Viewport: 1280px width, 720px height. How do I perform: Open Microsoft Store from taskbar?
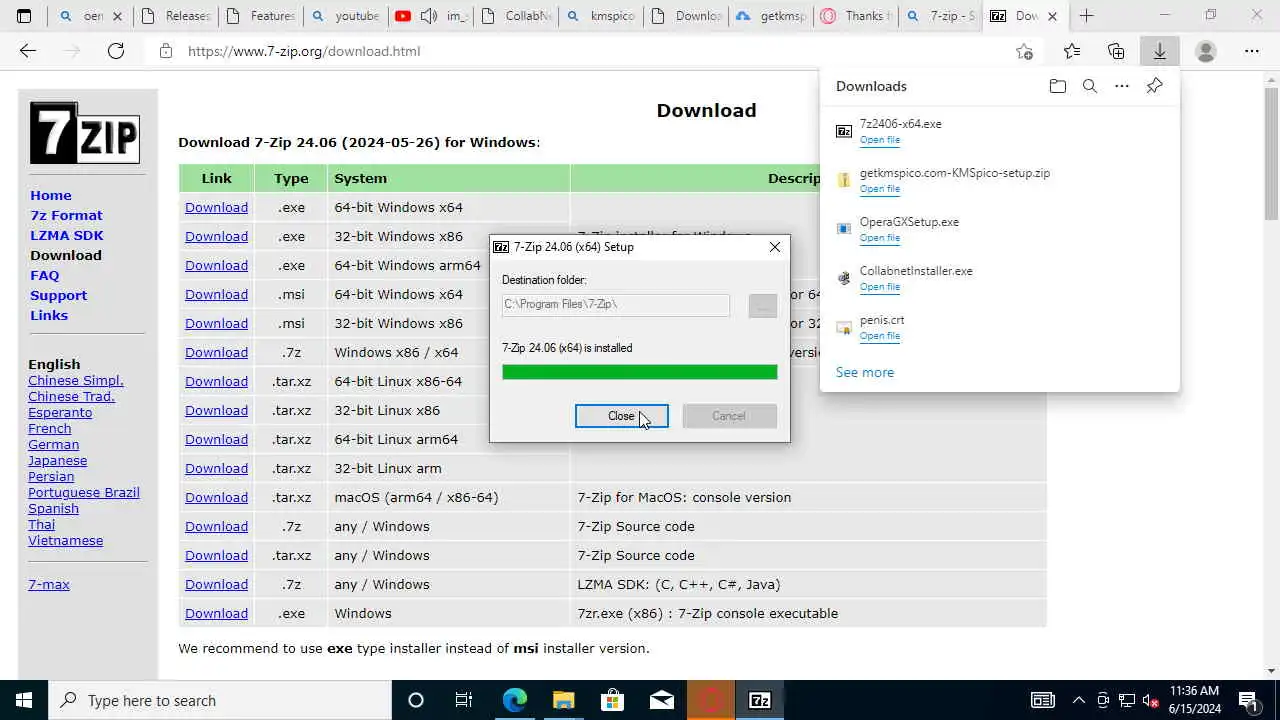coord(612,700)
